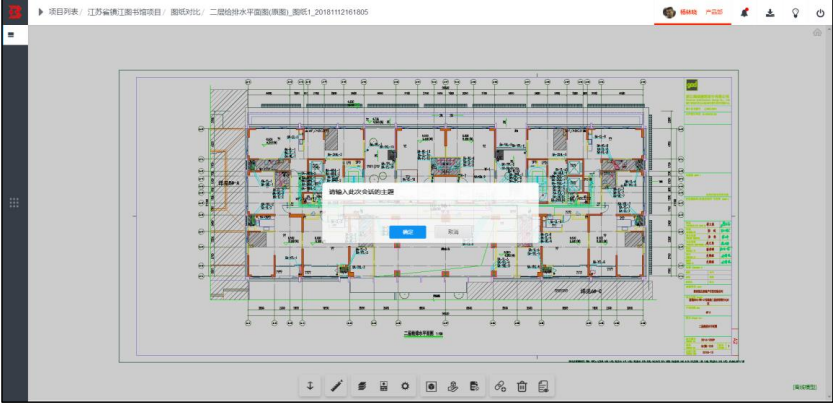Dismiss dialog with 取消 button

[x=453, y=232]
